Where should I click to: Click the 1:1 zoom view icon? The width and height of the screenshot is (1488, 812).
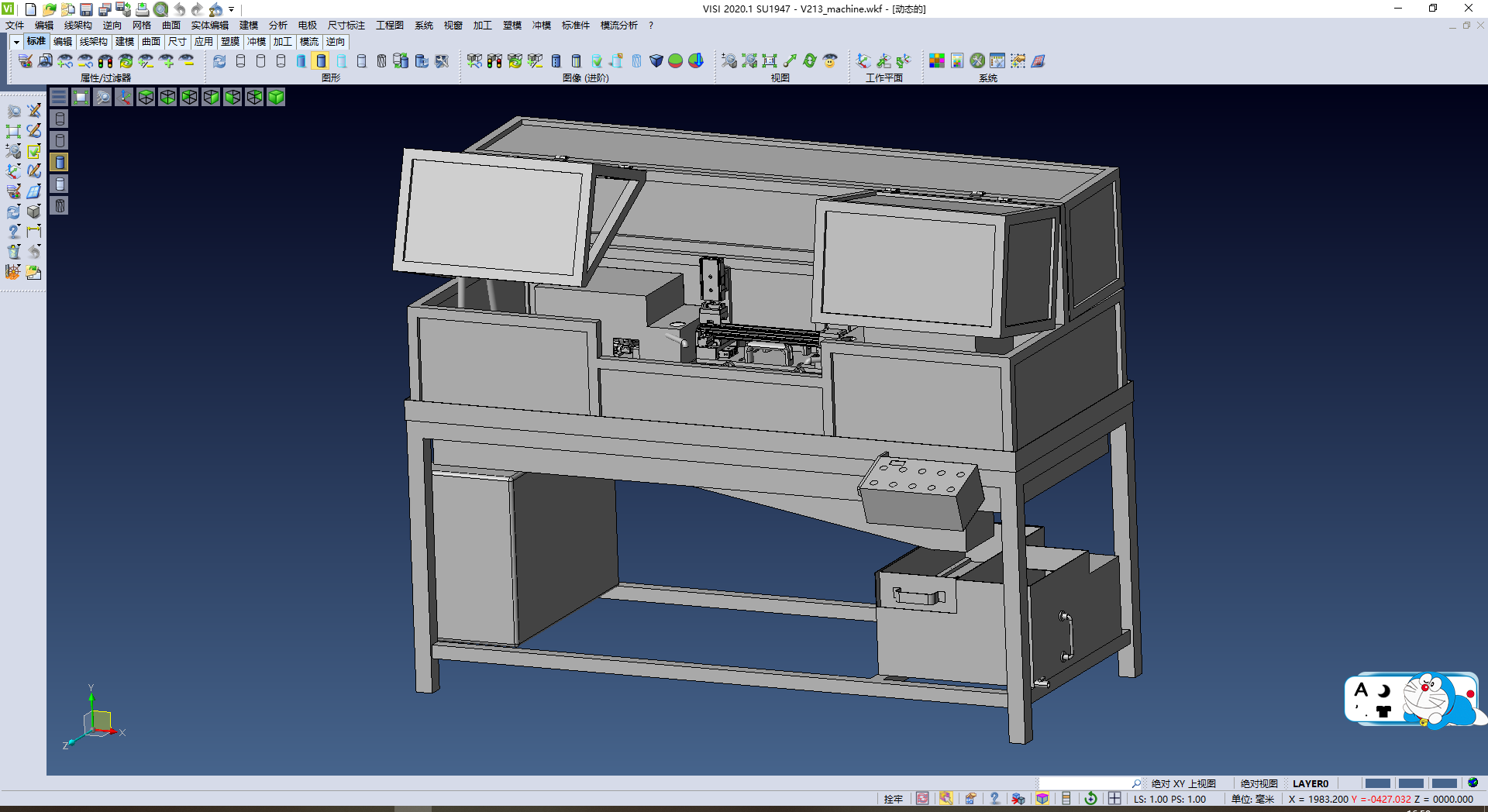pos(770,60)
